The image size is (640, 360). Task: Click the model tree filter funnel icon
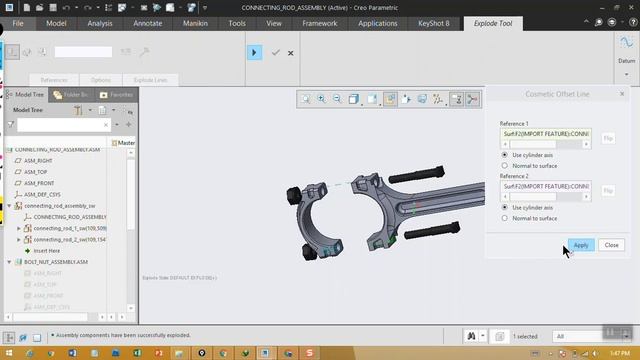tap(11, 124)
